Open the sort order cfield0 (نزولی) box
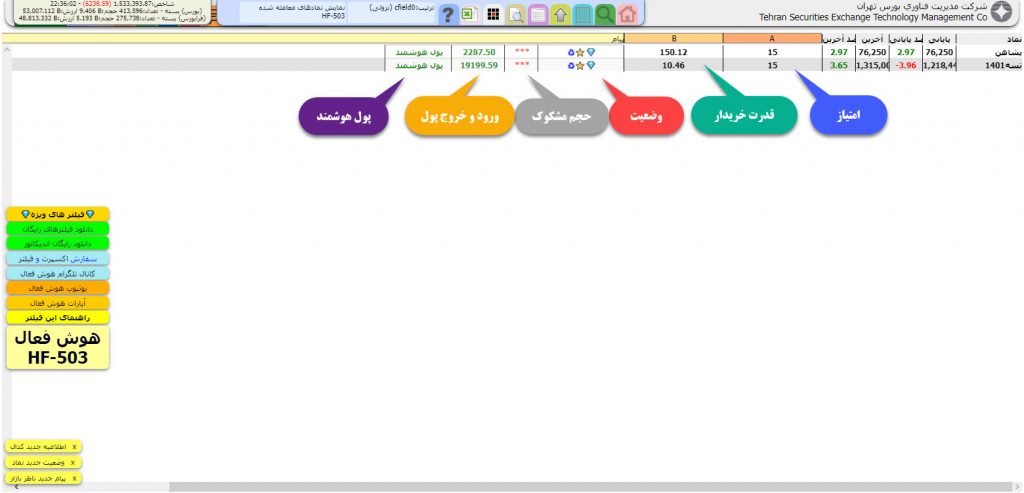The height and width of the screenshot is (493, 1024). (x=391, y=12)
